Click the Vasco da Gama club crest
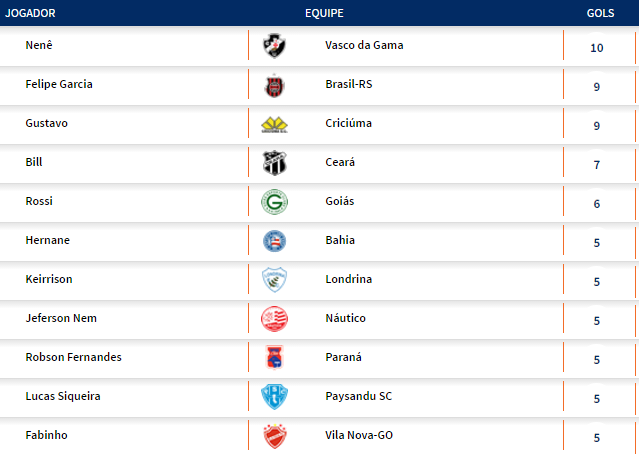639x455 pixels. point(273,46)
